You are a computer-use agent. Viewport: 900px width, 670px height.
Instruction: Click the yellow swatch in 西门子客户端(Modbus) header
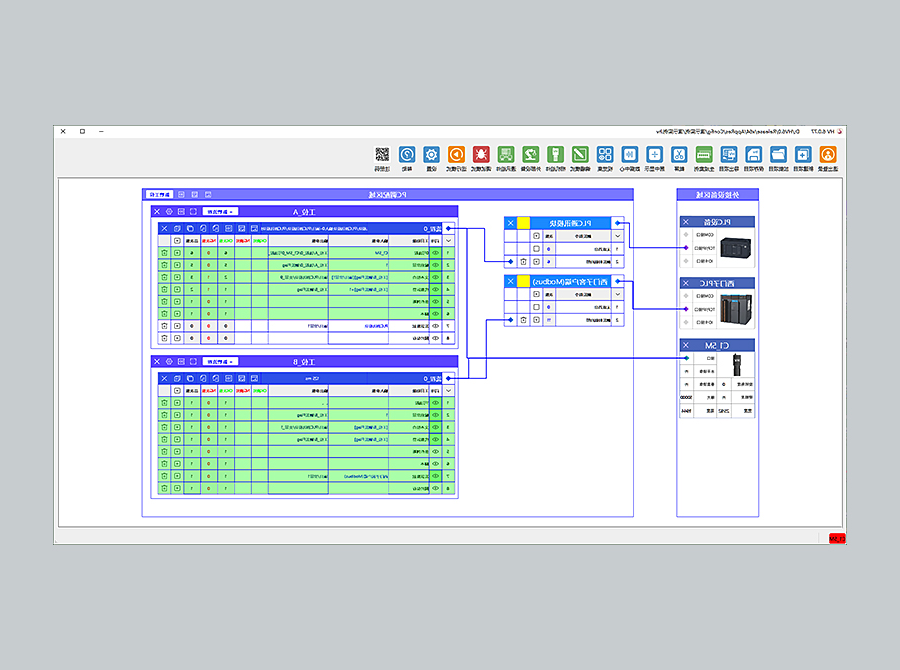click(x=523, y=281)
